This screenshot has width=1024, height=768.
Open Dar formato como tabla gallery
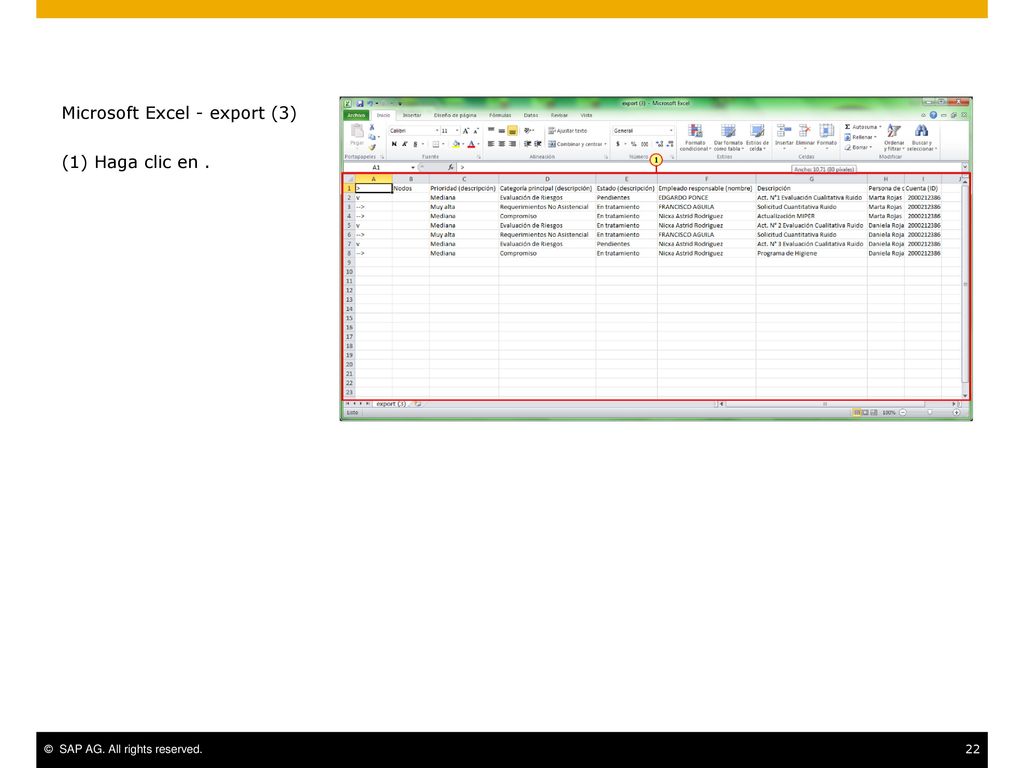tap(728, 138)
